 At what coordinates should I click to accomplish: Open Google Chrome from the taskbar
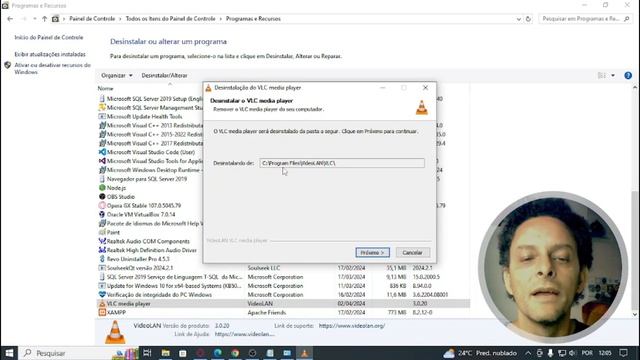pos(235,353)
